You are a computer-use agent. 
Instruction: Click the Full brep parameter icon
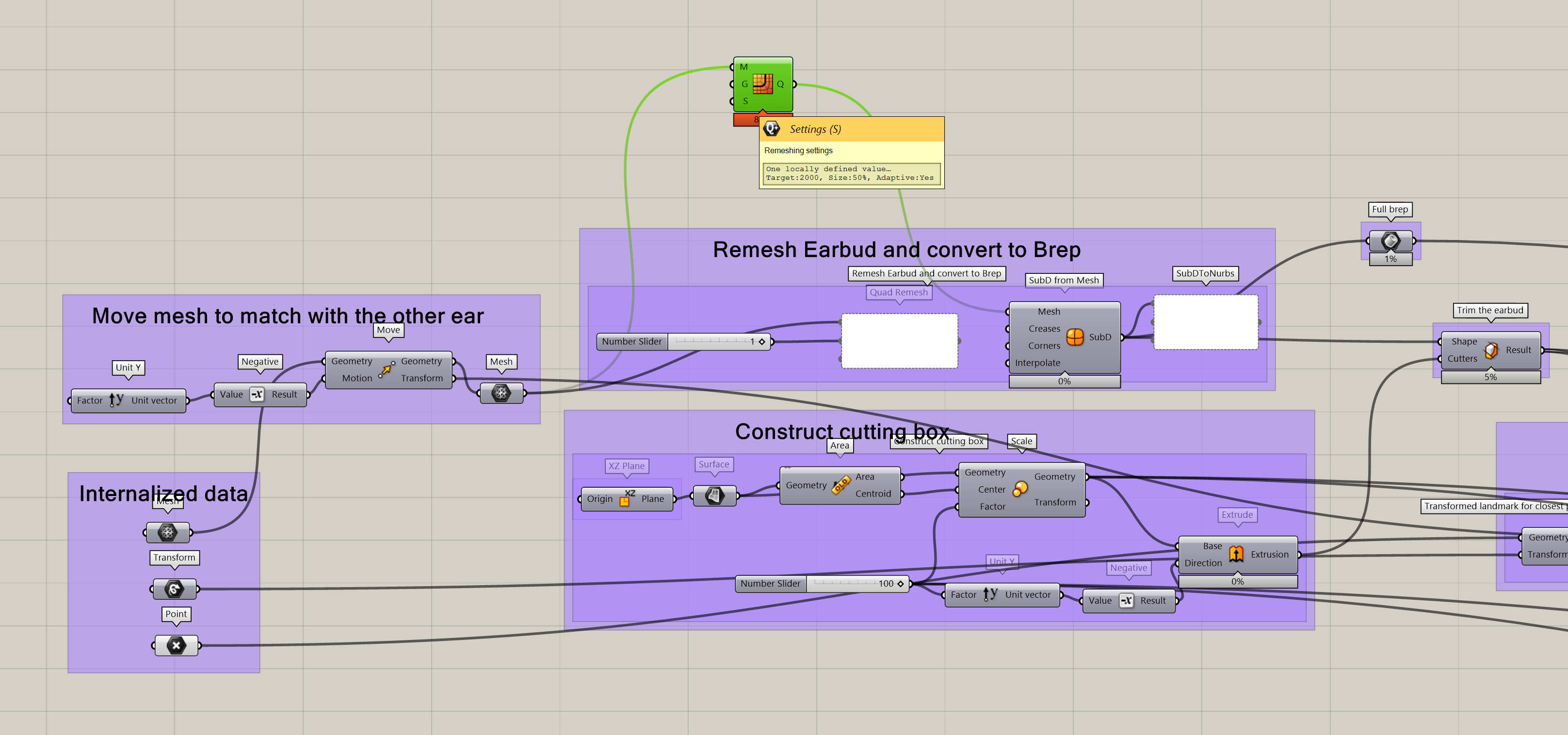[x=1390, y=241]
